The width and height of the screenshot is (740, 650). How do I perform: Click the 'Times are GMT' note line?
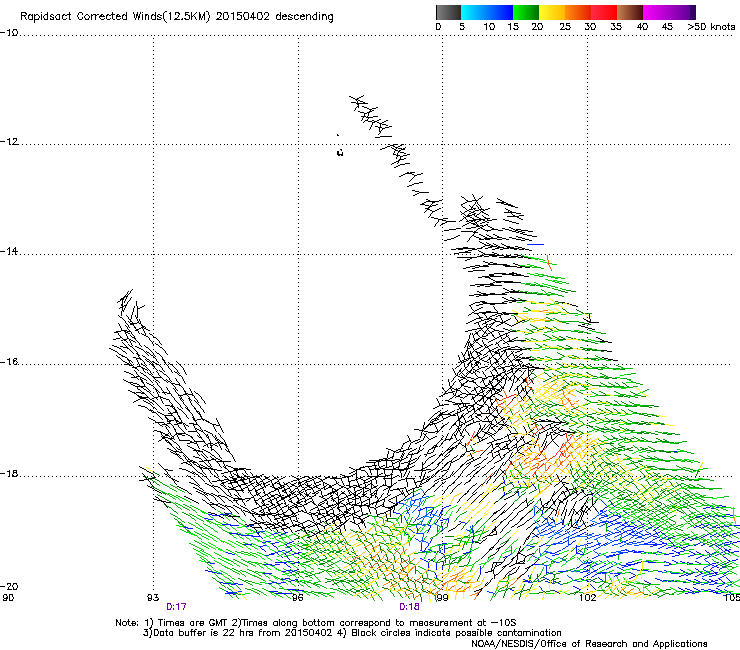(315, 623)
